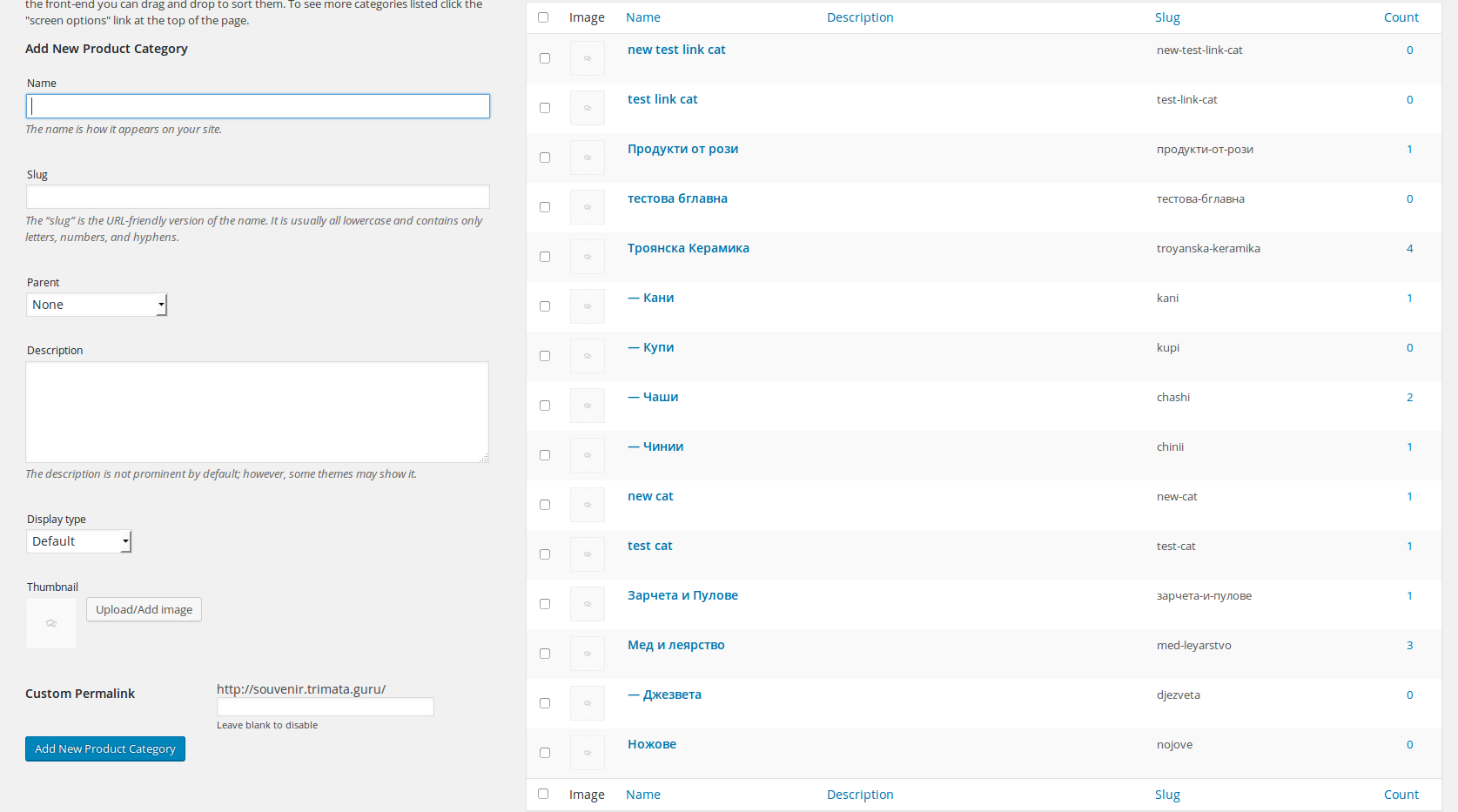
Task: Open the — Кани subcategory
Action: (x=651, y=298)
